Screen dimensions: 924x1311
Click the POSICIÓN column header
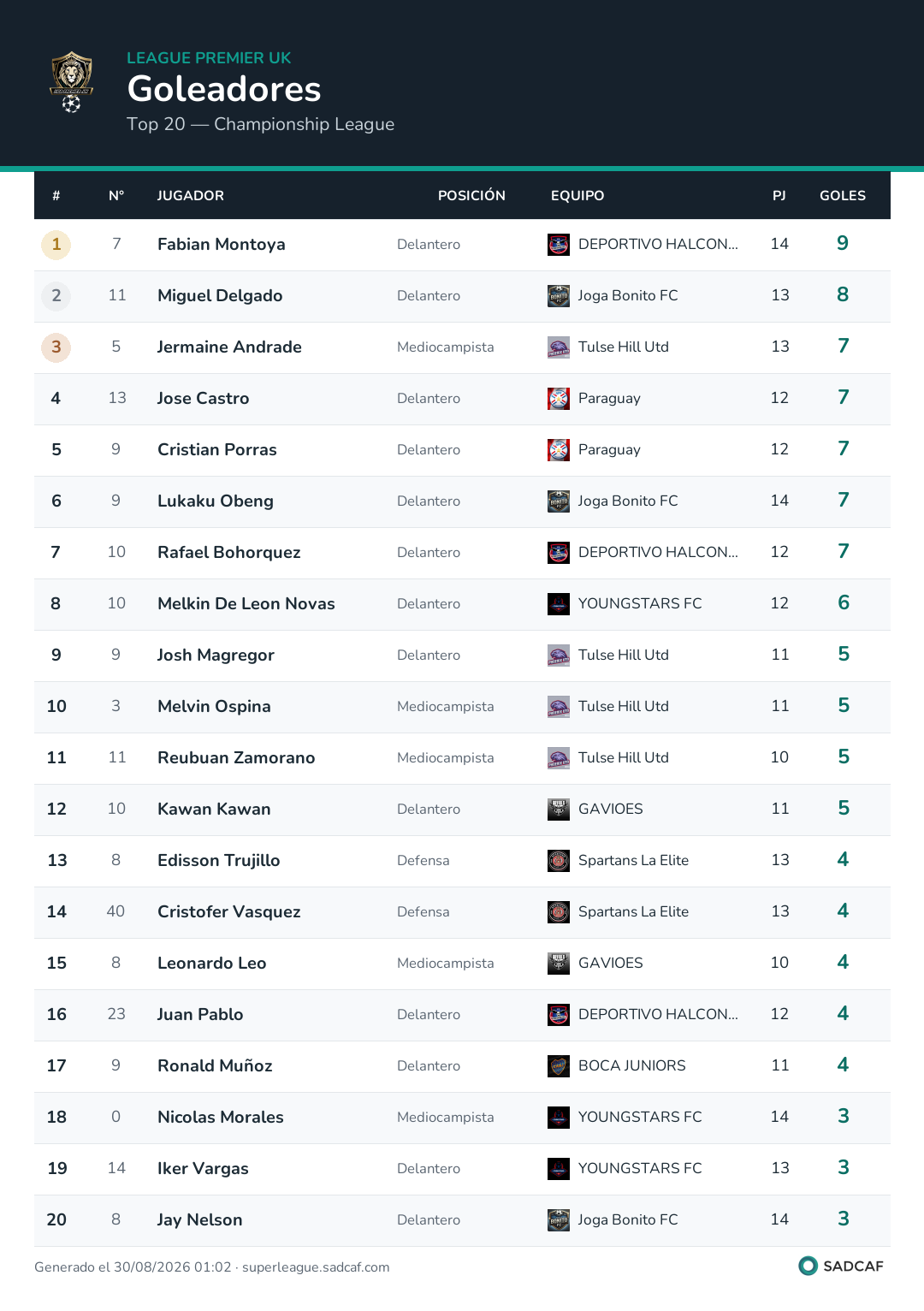click(471, 196)
